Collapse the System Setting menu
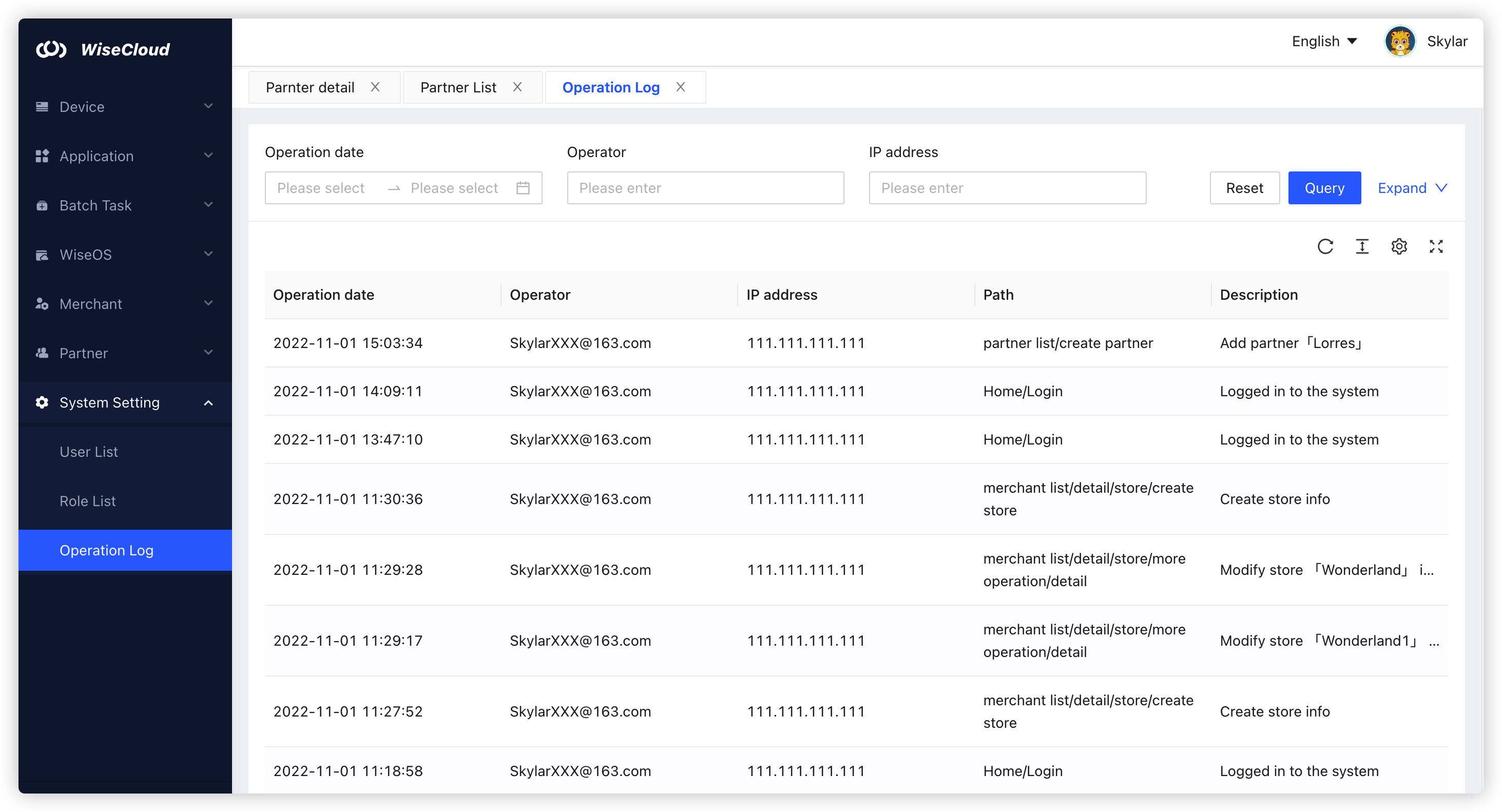This screenshot has width=1502, height=812. point(125,402)
